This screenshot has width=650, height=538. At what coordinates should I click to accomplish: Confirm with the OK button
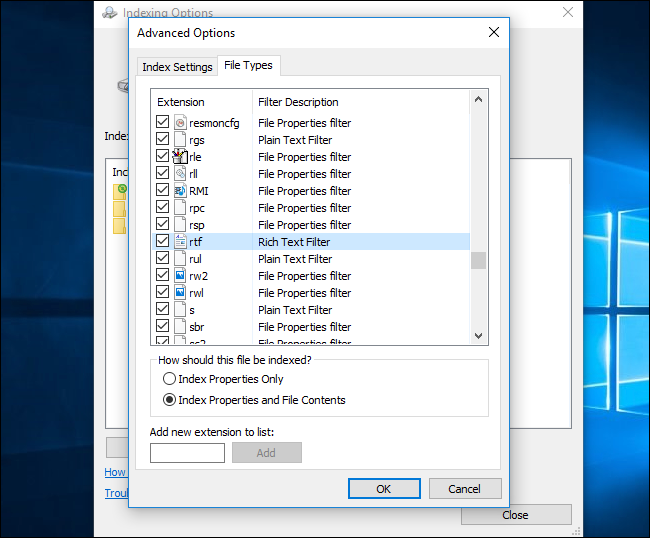(384, 489)
